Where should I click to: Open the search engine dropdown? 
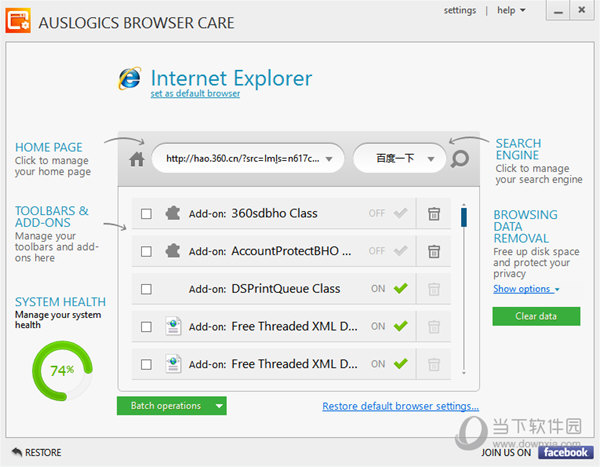431,159
